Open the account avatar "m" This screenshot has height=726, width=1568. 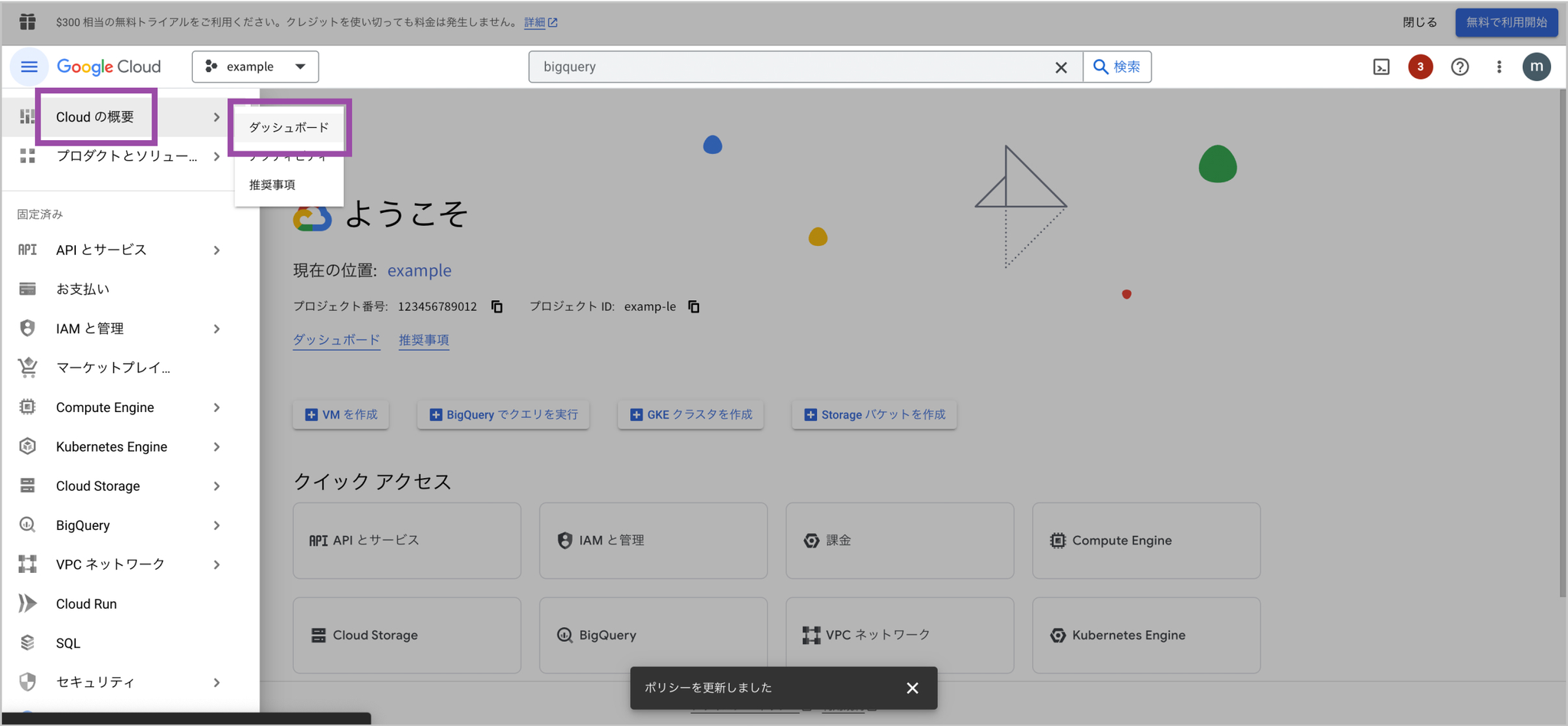click(x=1537, y=67)
